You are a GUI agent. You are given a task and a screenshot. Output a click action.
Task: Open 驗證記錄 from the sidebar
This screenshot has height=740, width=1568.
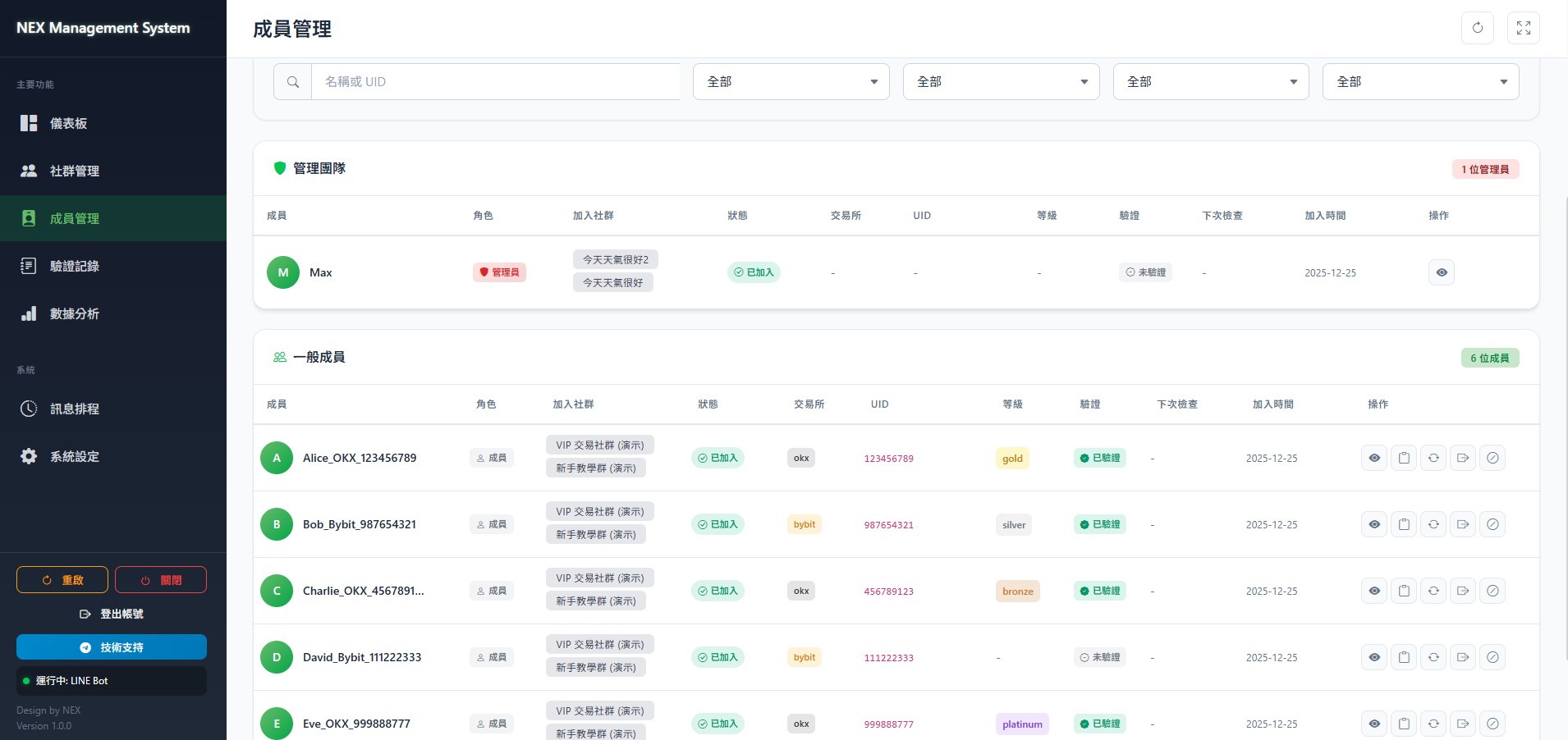(74, 266)
